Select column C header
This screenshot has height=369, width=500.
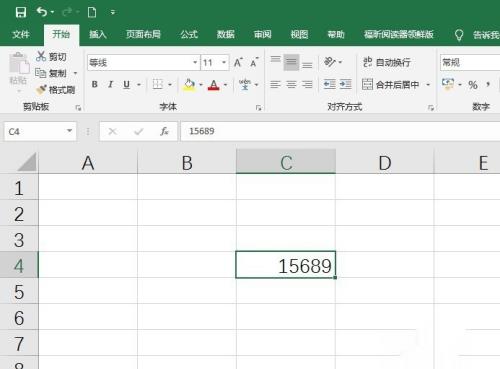click(x=286, y=162)
